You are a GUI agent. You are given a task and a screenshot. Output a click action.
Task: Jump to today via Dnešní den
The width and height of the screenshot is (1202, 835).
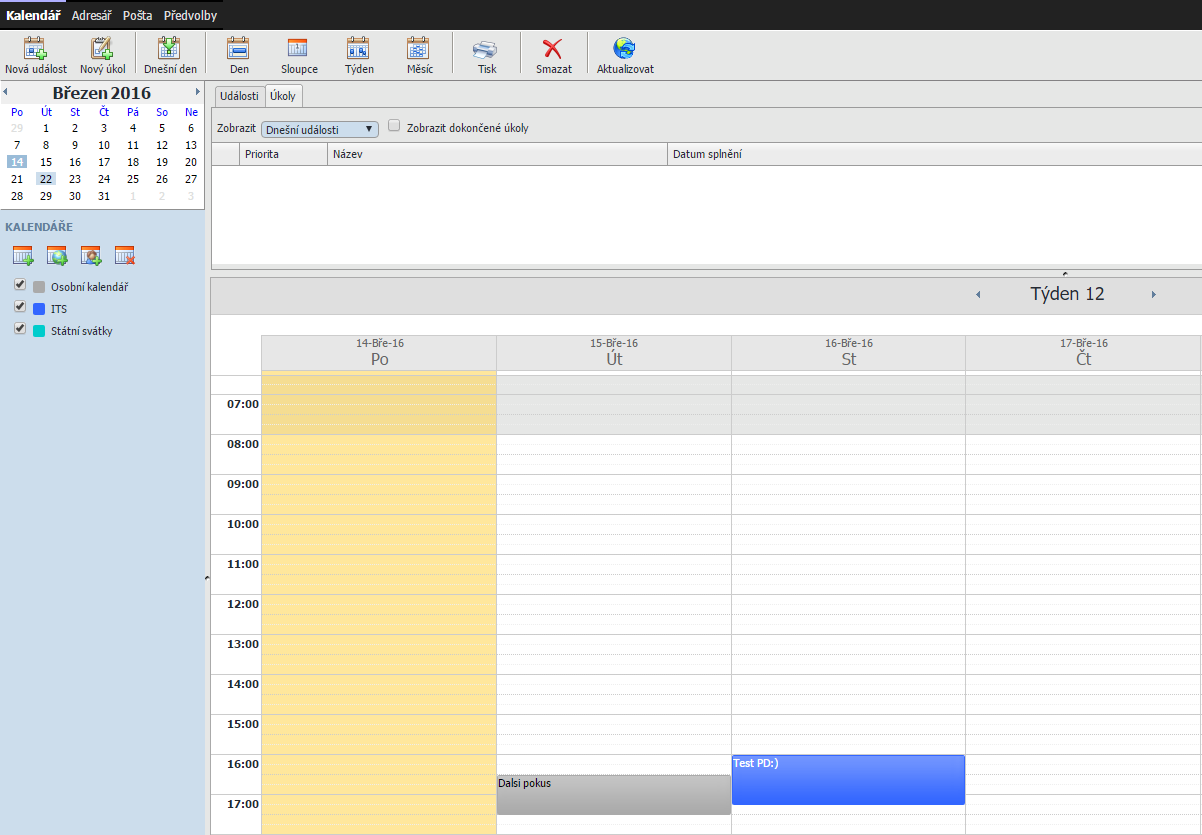coord(170,56)
